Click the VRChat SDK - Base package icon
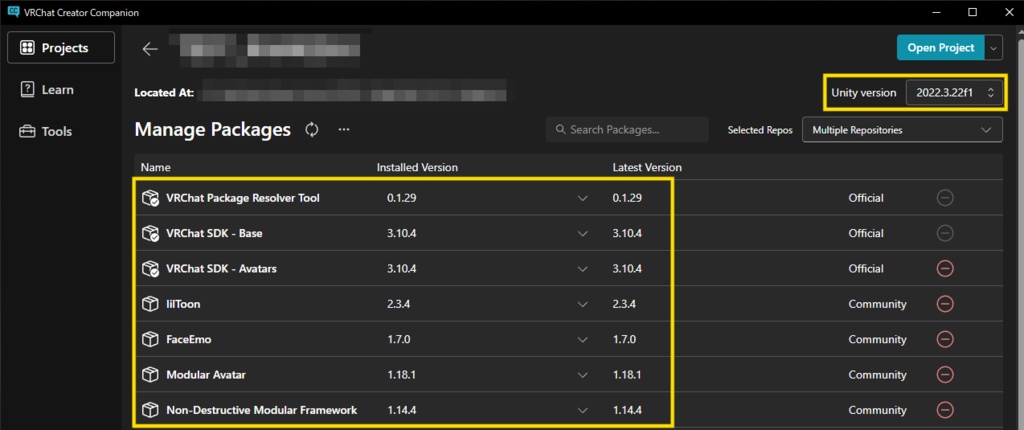Viewport: 1024px width, 430px height. [x=150, y=233]
